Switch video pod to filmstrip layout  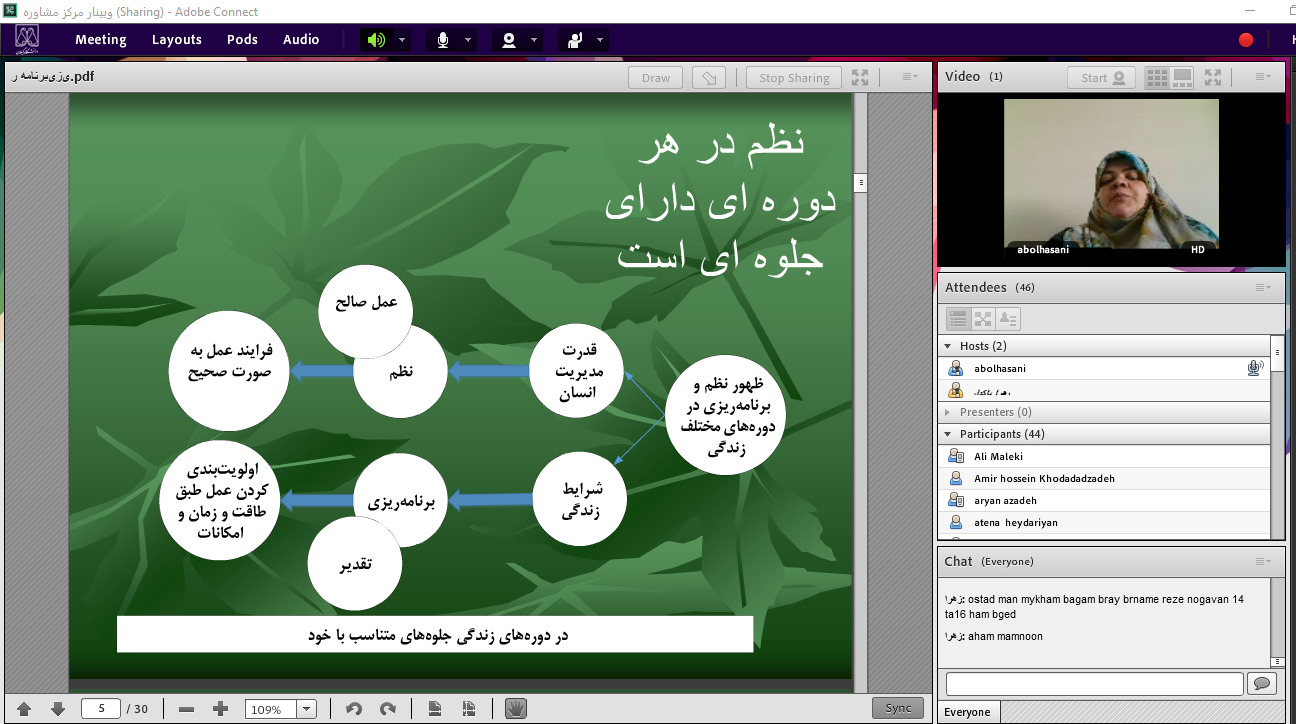(x=1182, y=77)
